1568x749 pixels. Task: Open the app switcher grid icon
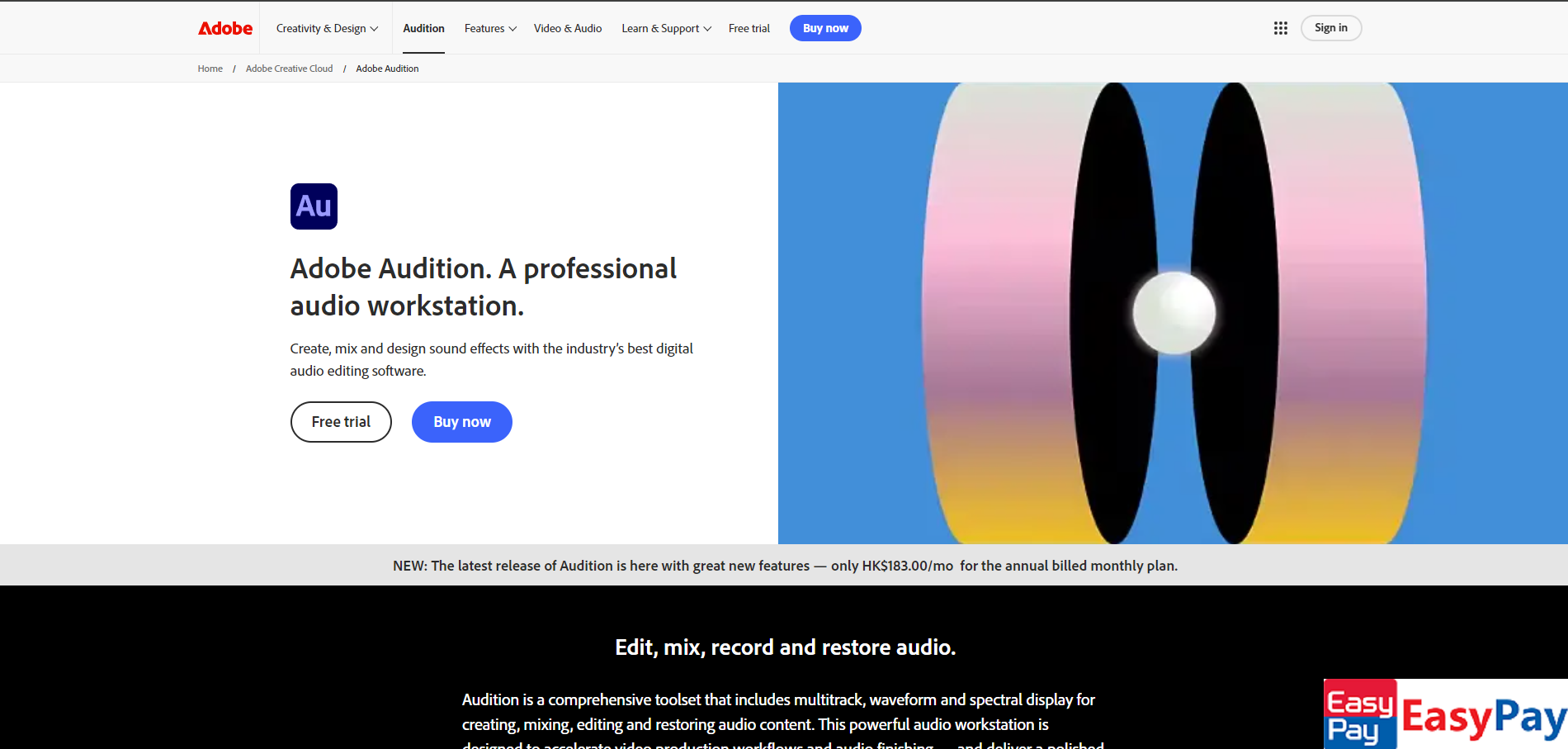(x=1280, y=28)
